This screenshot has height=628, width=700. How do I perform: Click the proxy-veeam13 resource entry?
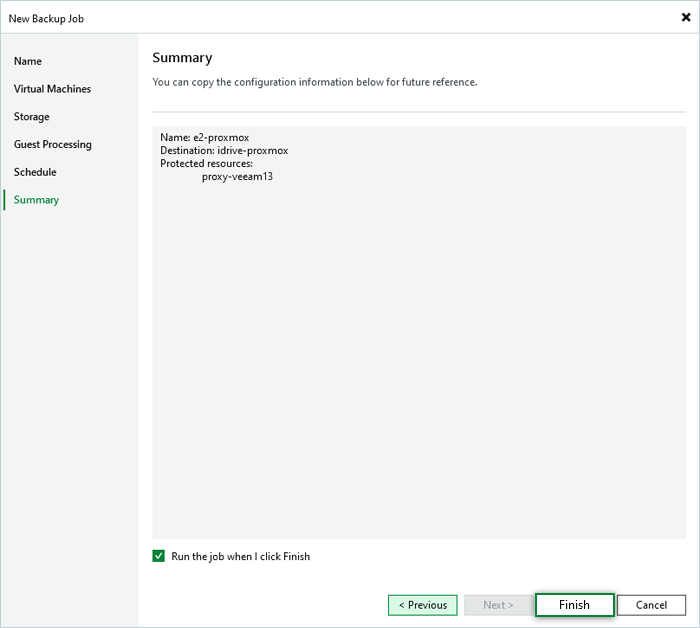[x=230, y=176]
